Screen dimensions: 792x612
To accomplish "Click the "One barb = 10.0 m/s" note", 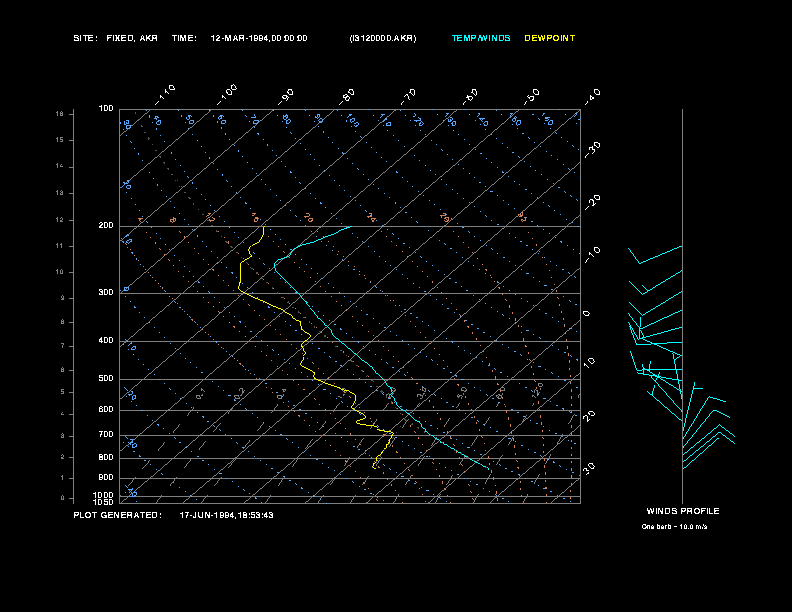I will tap(674, 527).
